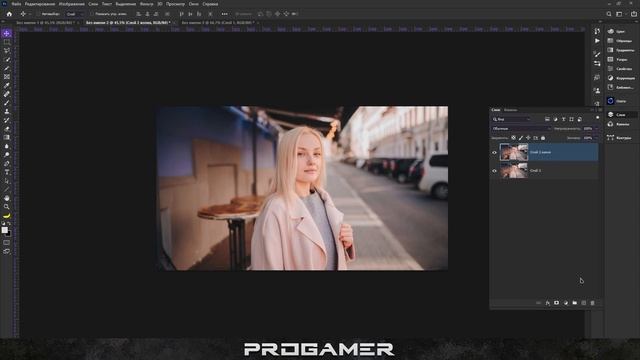Open the Редактирование menu
Viewport: 640px width, 360px height.
40,4
